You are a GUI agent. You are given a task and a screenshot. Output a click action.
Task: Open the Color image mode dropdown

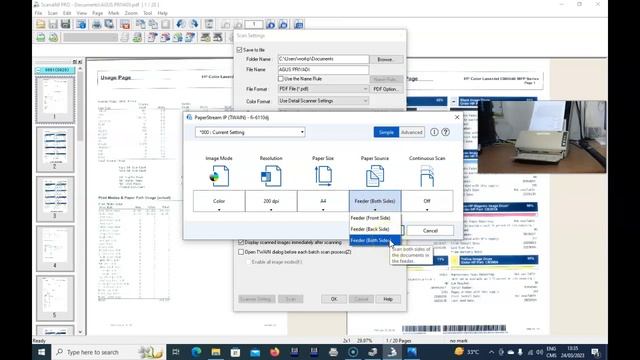click(x=219, y=201)
